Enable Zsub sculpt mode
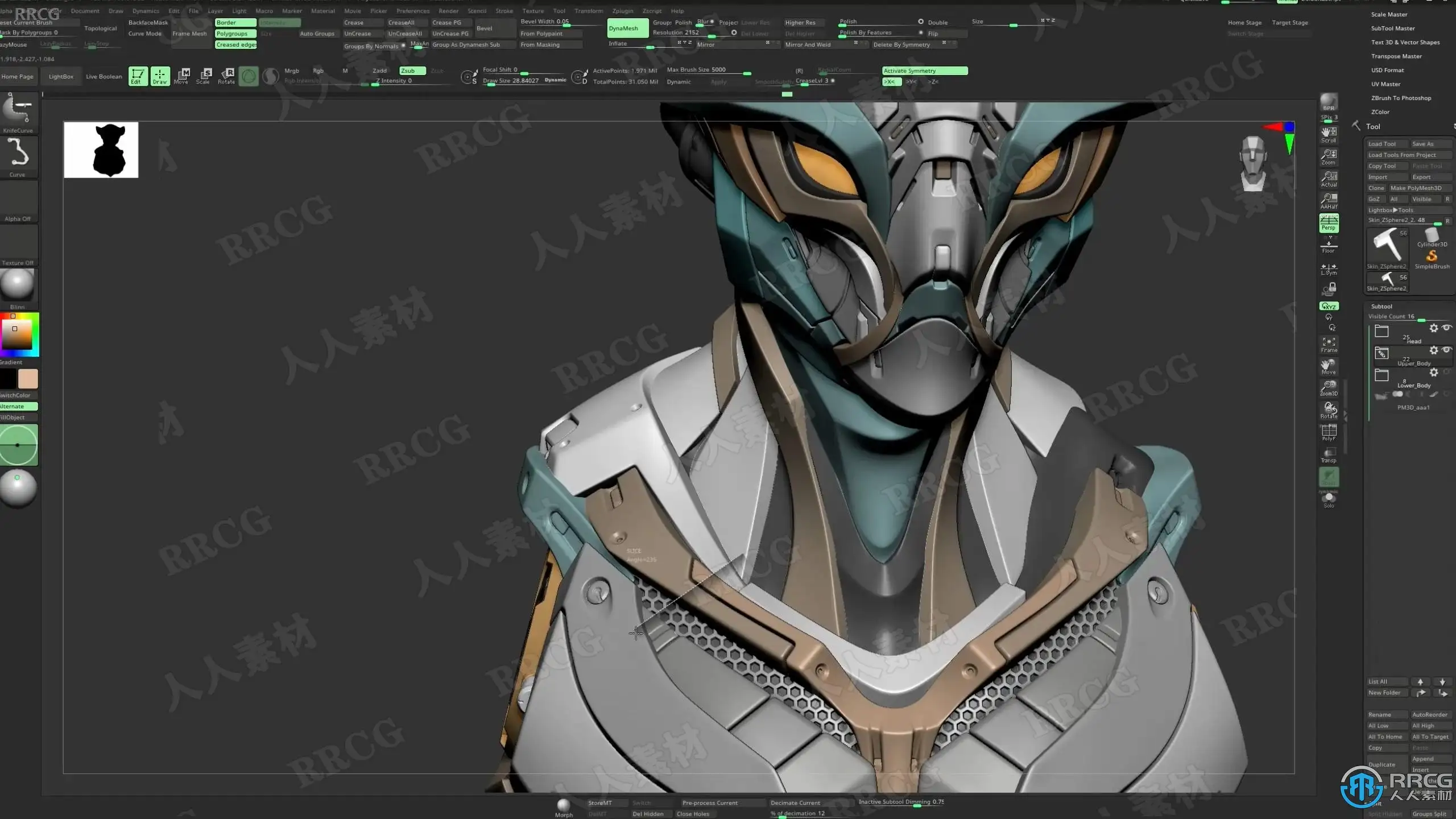1456x819 pixels. (x=412, y=71)
